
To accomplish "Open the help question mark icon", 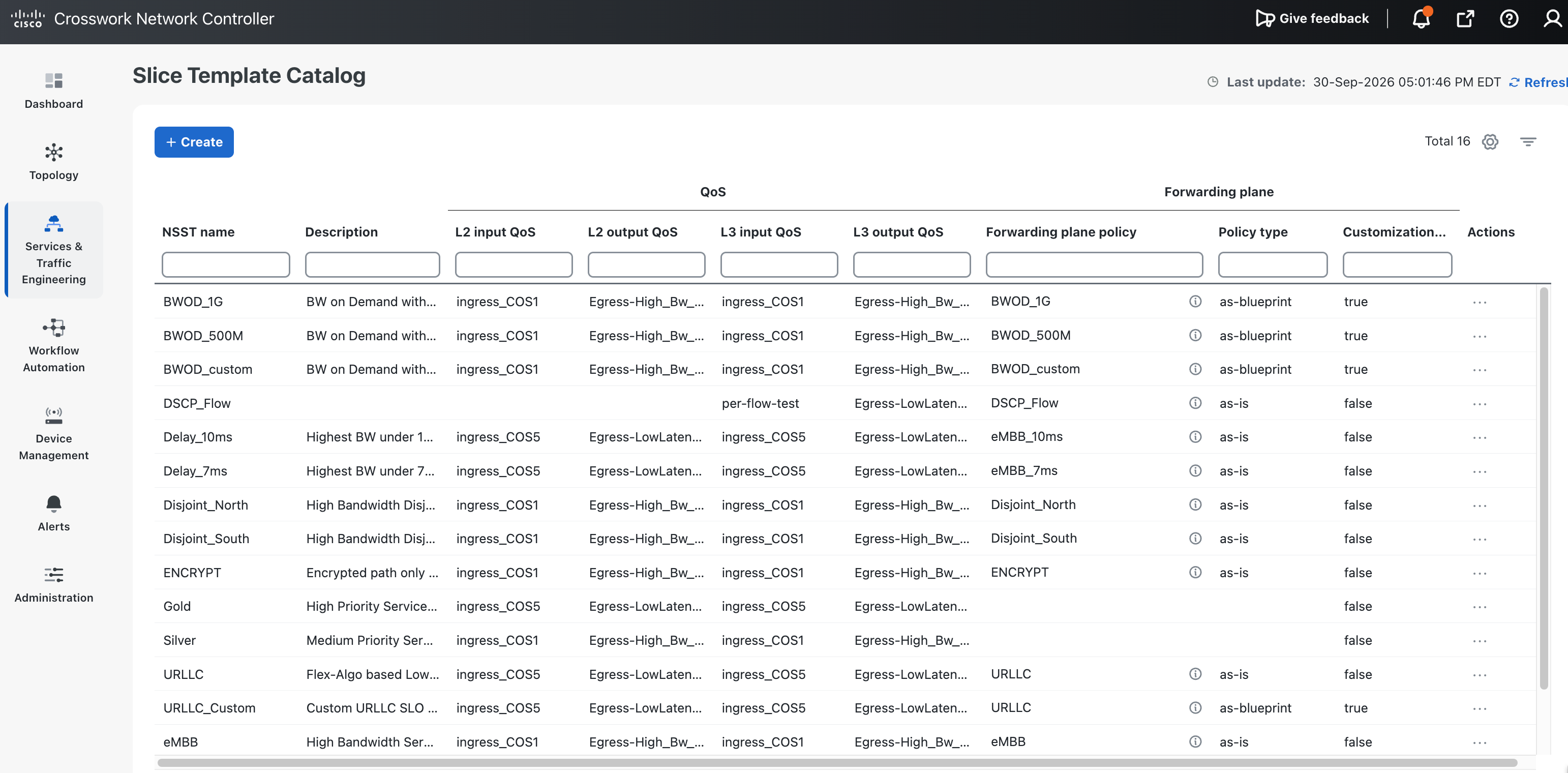I will 1509,18.
